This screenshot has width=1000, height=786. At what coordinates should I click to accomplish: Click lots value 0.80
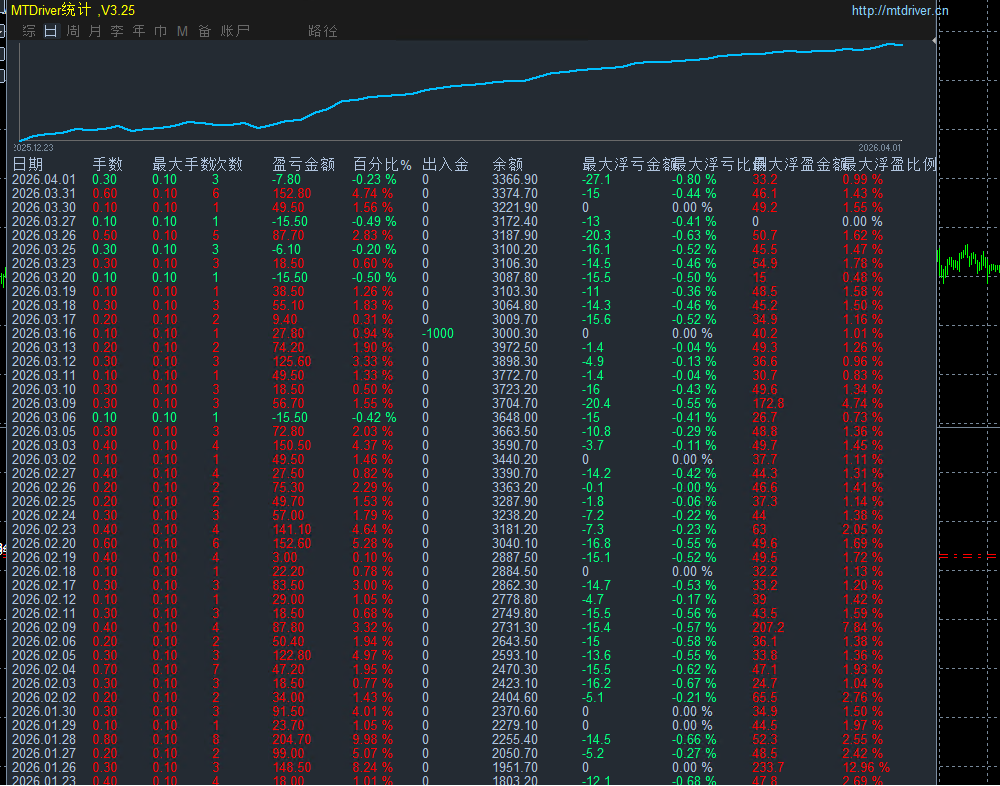pos(105,739)
